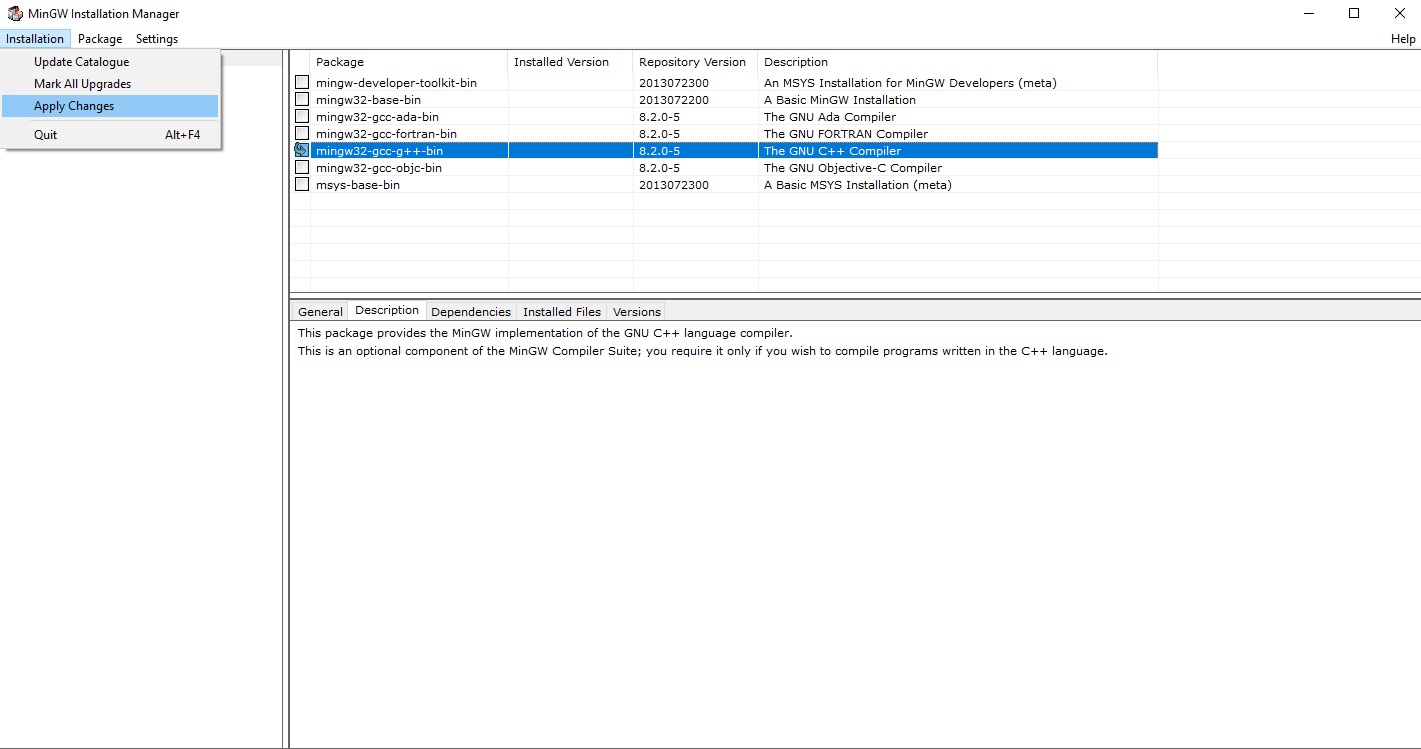Open the Settings menu
The width and height of the screenshot is (1421, 749).
click(x=157, y=39)
